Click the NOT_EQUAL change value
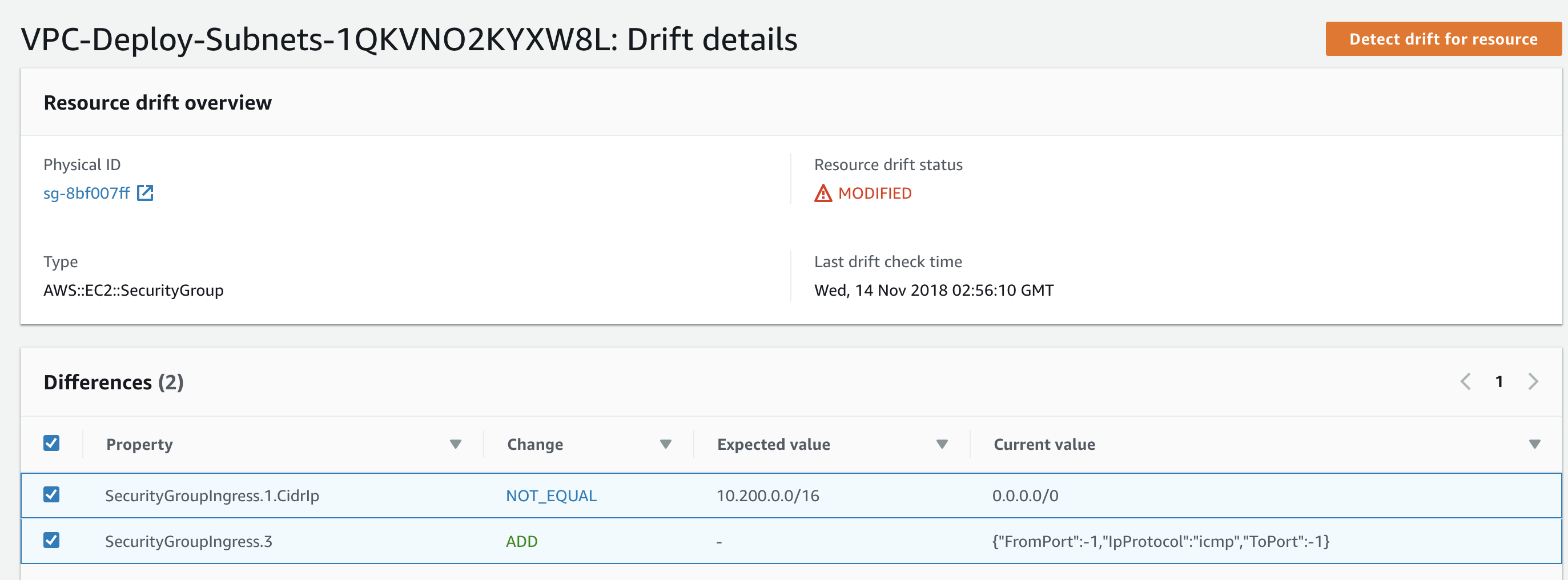Screen dimensions: 1568x580 tap(551, 496)
